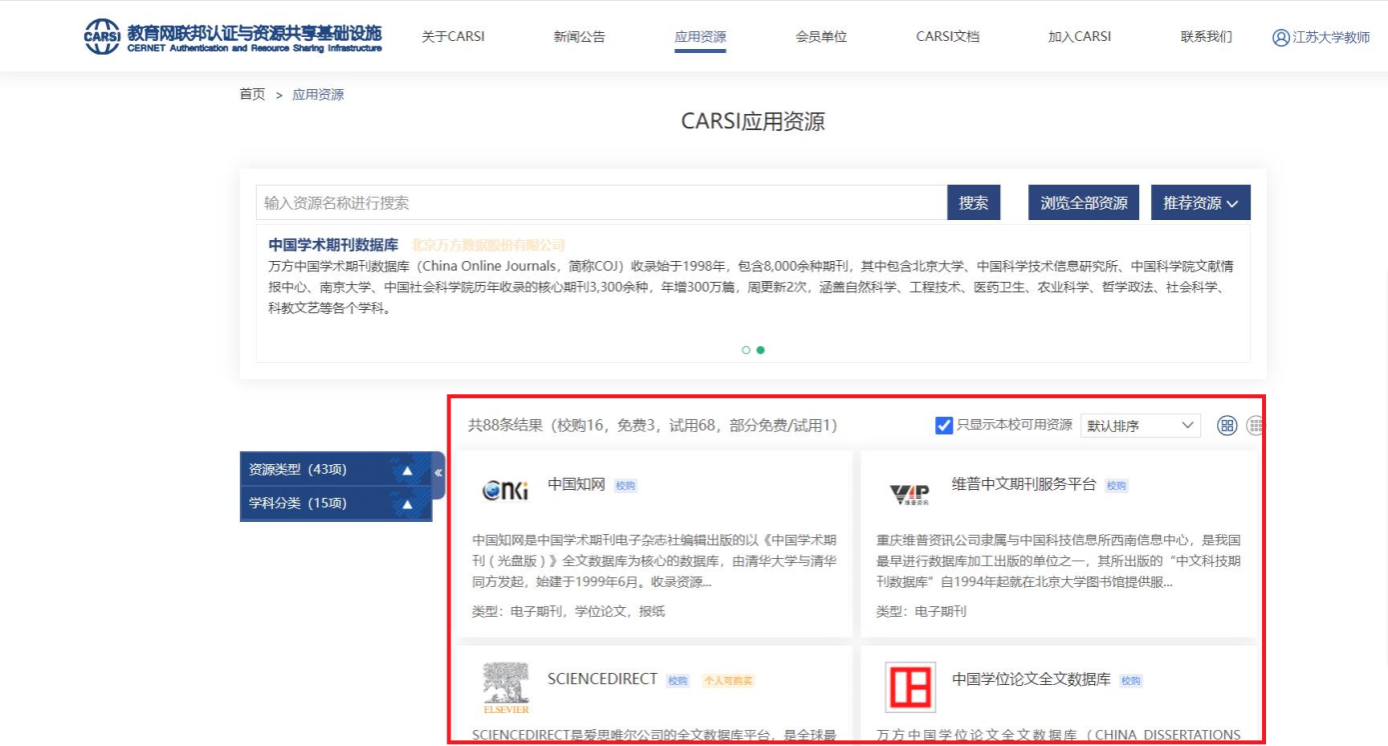1388x746 pixels.
Task: Open the 默认排序 sort dropdown
Action: point(1140,425)
